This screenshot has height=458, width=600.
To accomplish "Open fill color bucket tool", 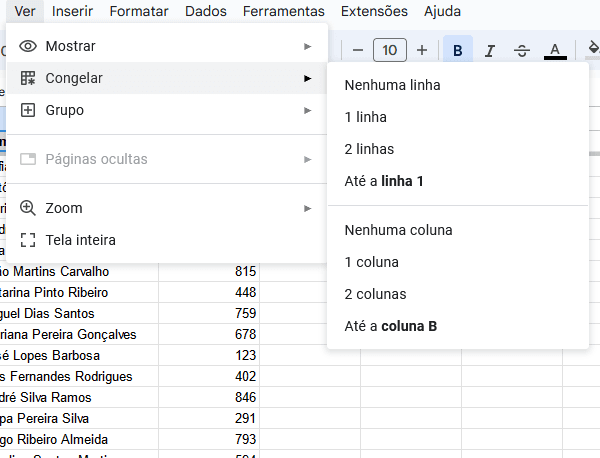I will point(592,50).
